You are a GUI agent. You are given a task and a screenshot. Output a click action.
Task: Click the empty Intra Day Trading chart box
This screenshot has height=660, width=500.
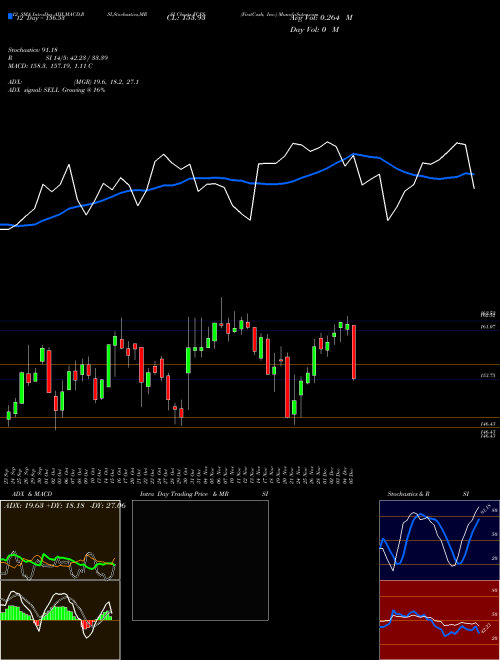[200, 560]
